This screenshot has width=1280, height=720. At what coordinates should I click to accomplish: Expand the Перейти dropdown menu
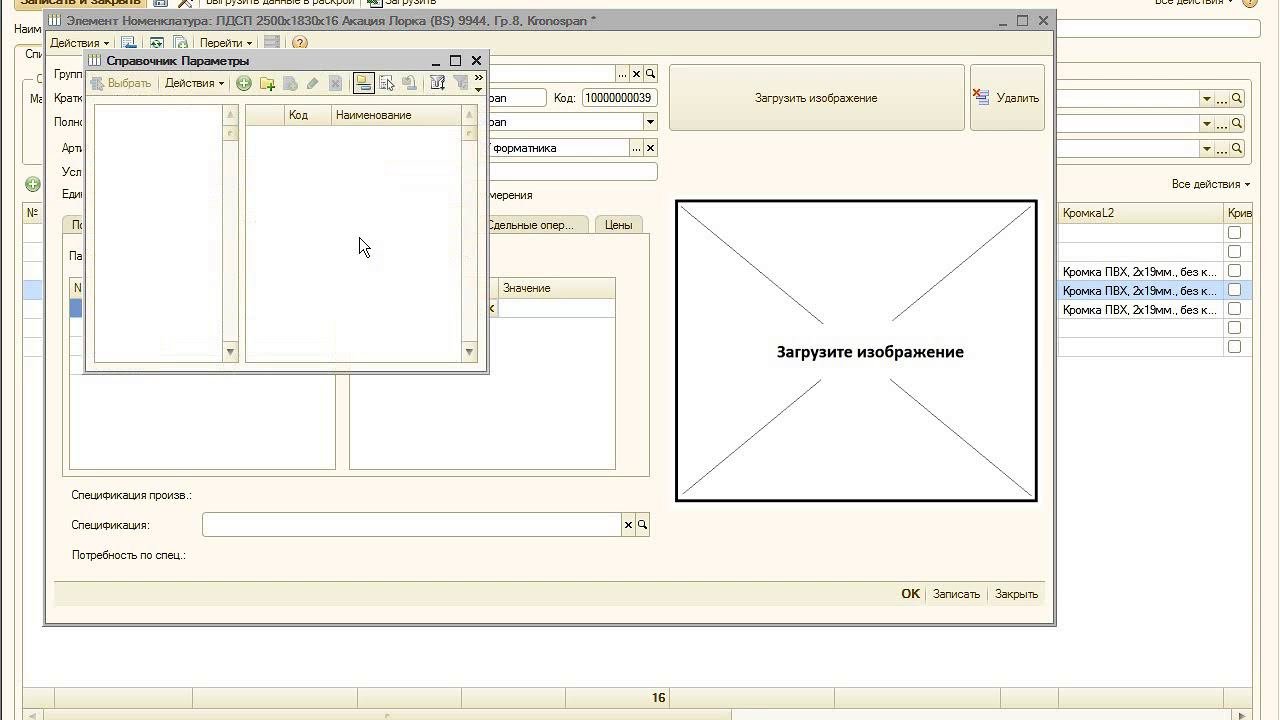(225, 43)
